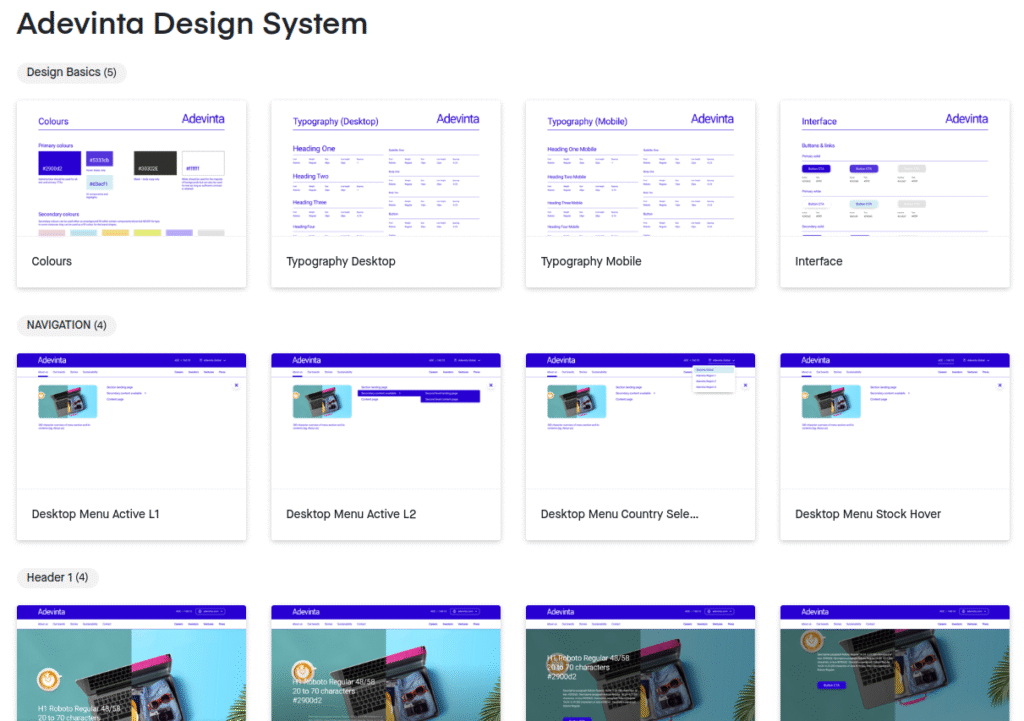Image resolution: width=1024 pixels, height=721 pixels.
Task: Open the Desktop Menu Country Selector card title
Action: pos(619,514)
